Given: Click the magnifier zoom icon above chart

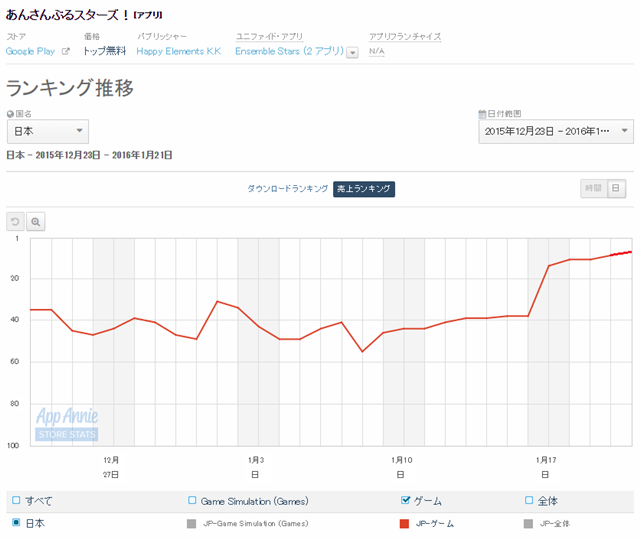Looking at the screenshot, I should coord(35,222).
